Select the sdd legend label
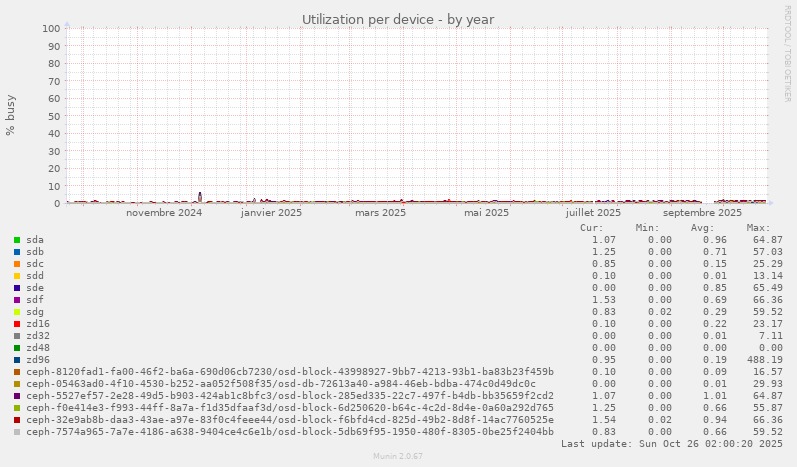The image size is (797, 467). click(35, 276)
